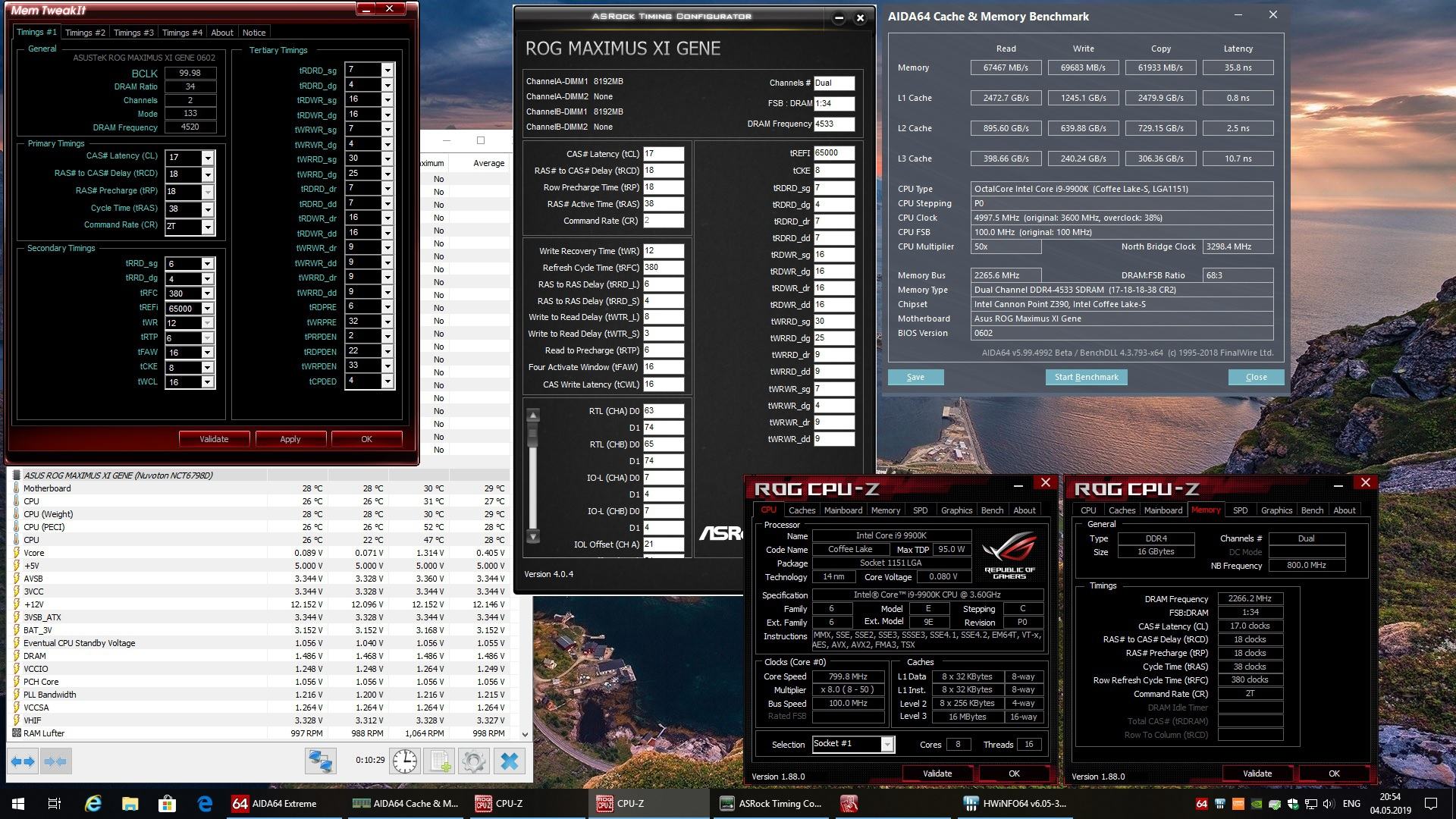Open Task View on taskbar

[x=55, y=804]
